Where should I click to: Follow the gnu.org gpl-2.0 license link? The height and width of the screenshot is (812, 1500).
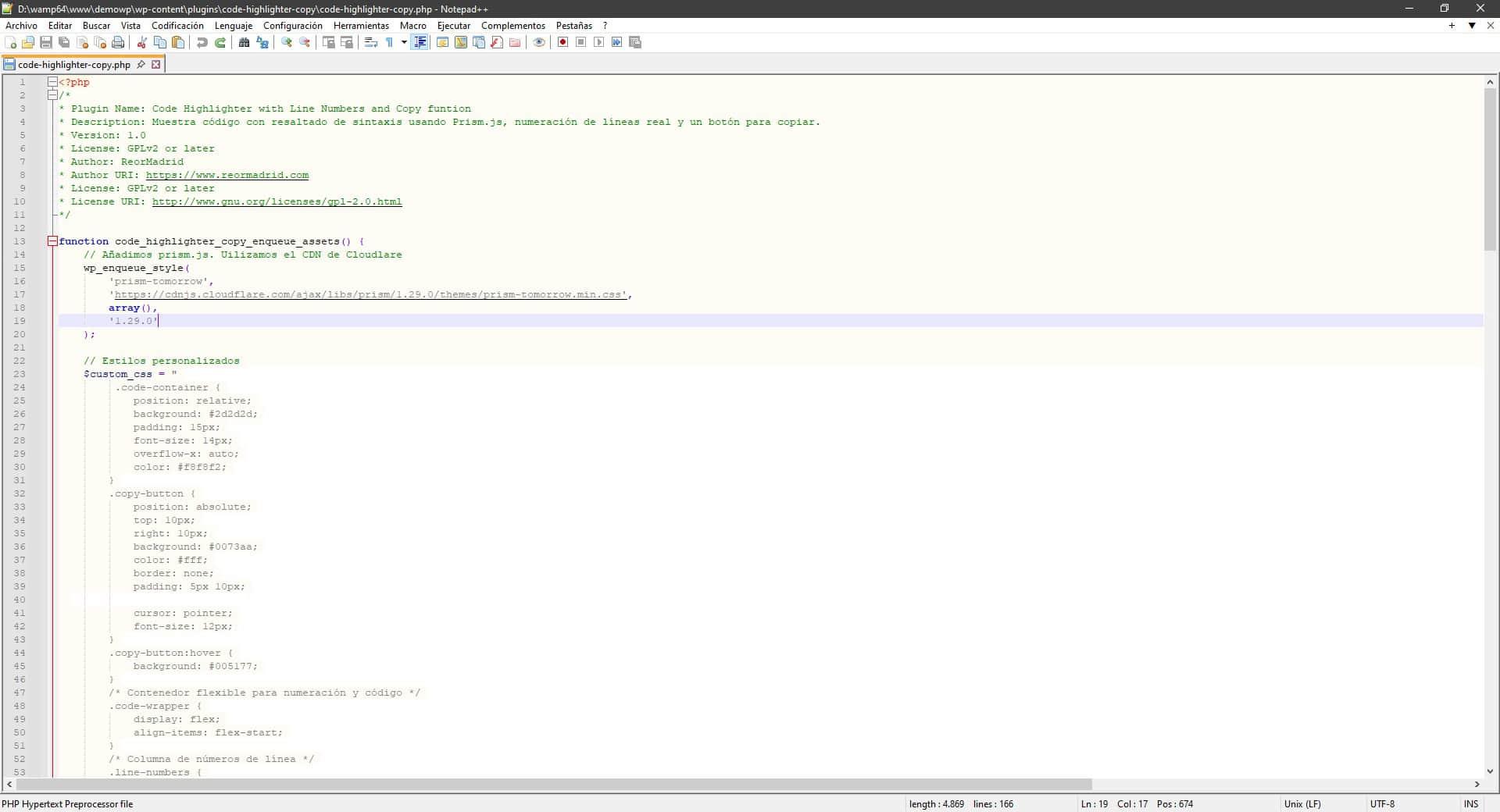point(277,201)
